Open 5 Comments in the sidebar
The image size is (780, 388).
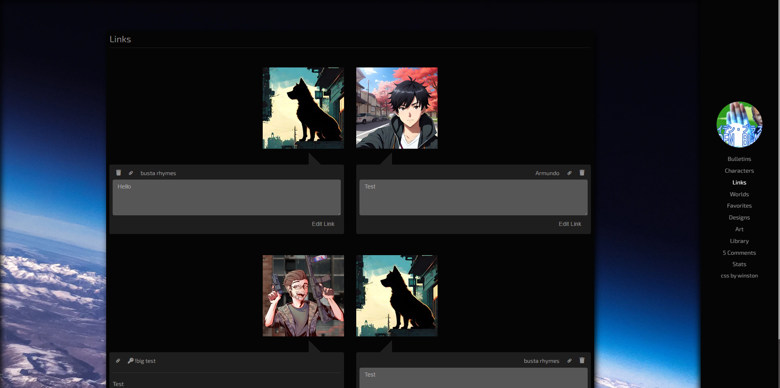tap(739, 253)
